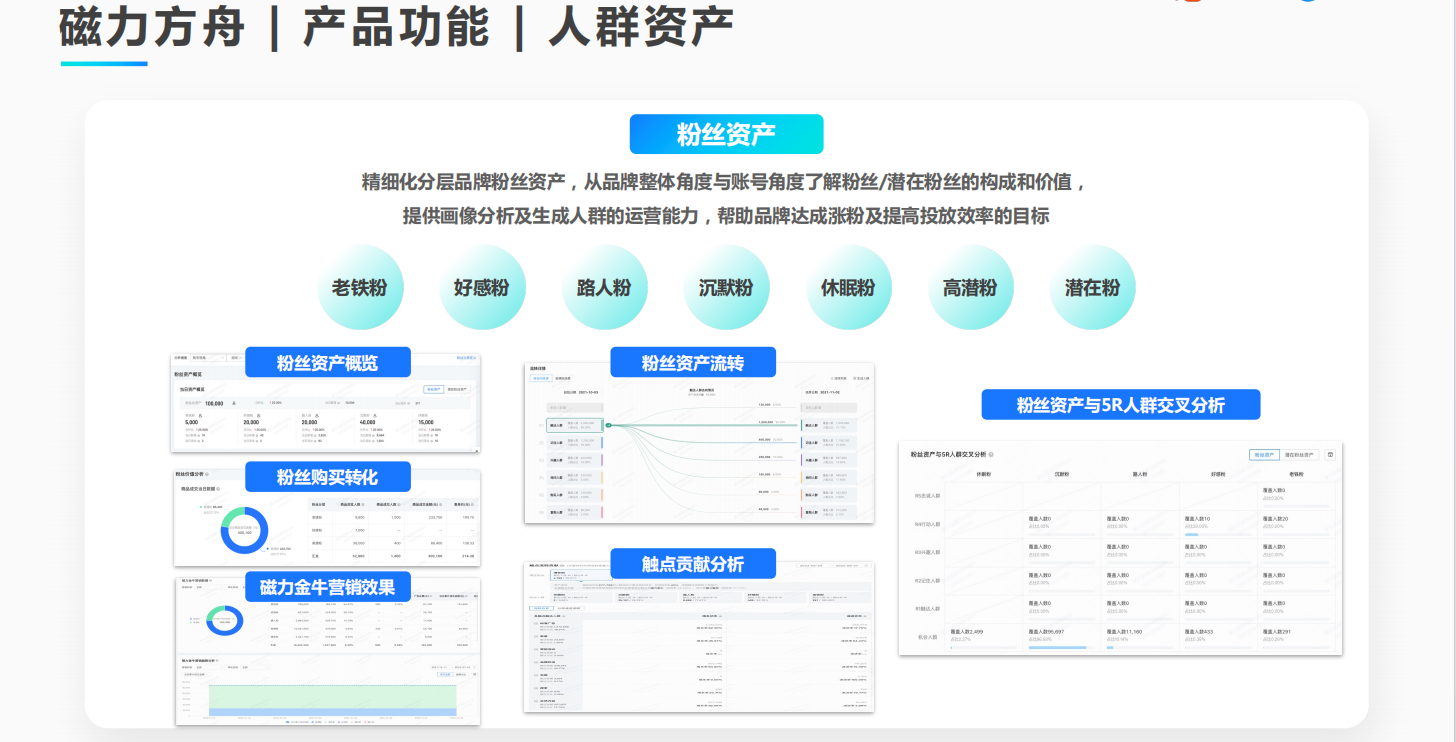Click the 磁力金牛营销效果 label
The height and width of the screenshot is (742, 1456).
[x=328, y=587]
